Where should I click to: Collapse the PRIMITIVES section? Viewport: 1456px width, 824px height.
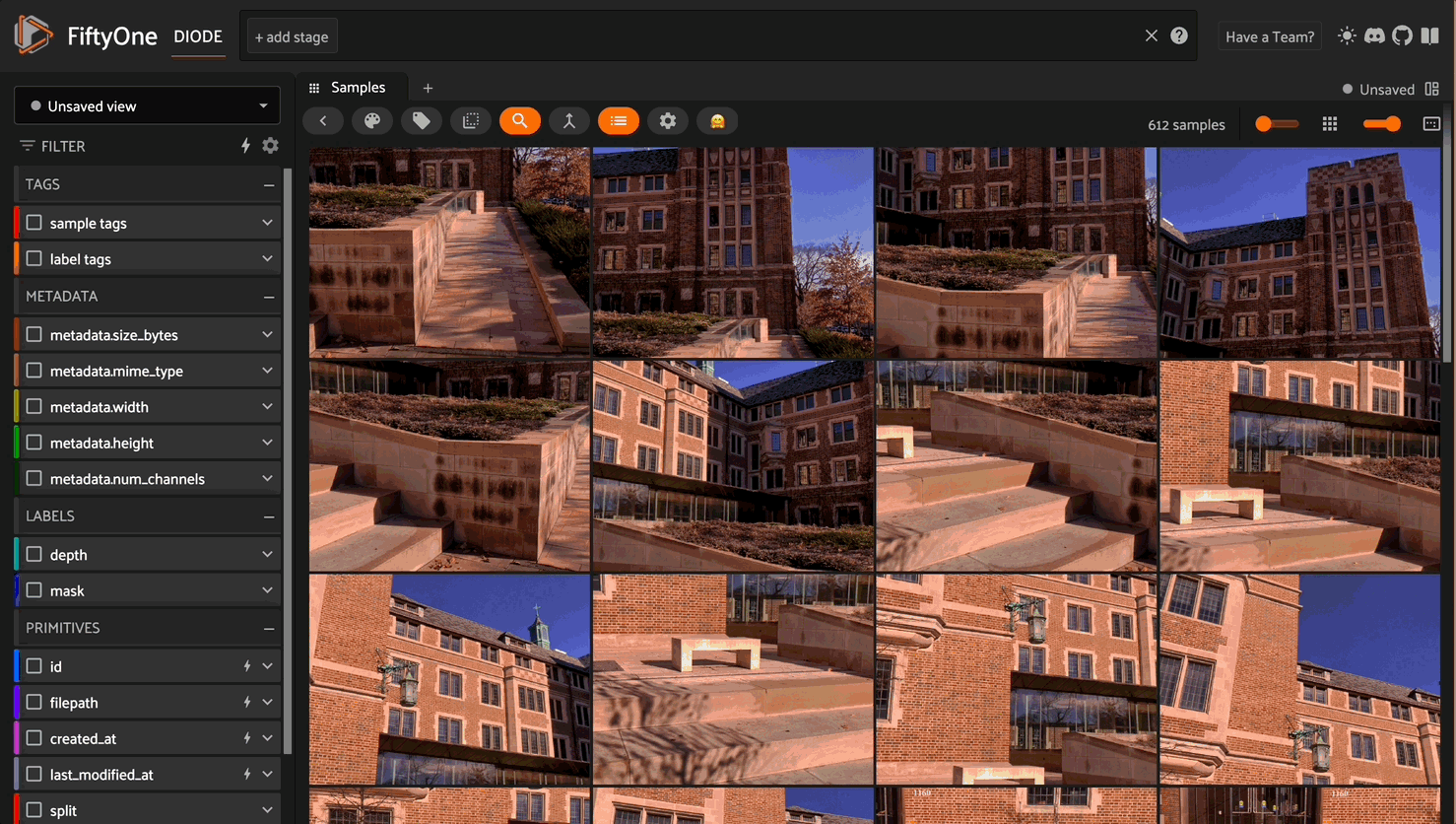268,628
